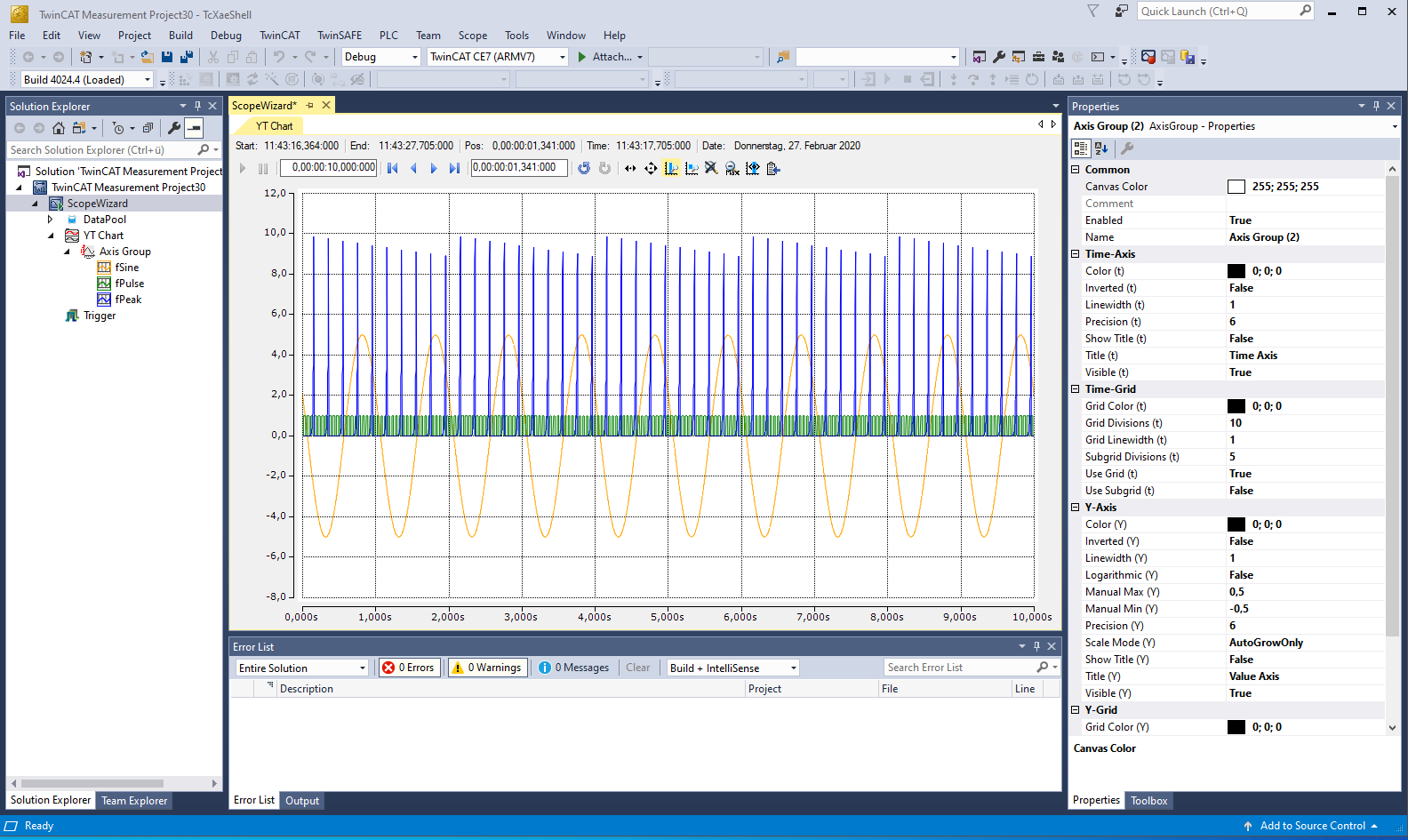Toggle the 0 Warnings filter button
The image size is (1408, 840).
tap(487, 668)
